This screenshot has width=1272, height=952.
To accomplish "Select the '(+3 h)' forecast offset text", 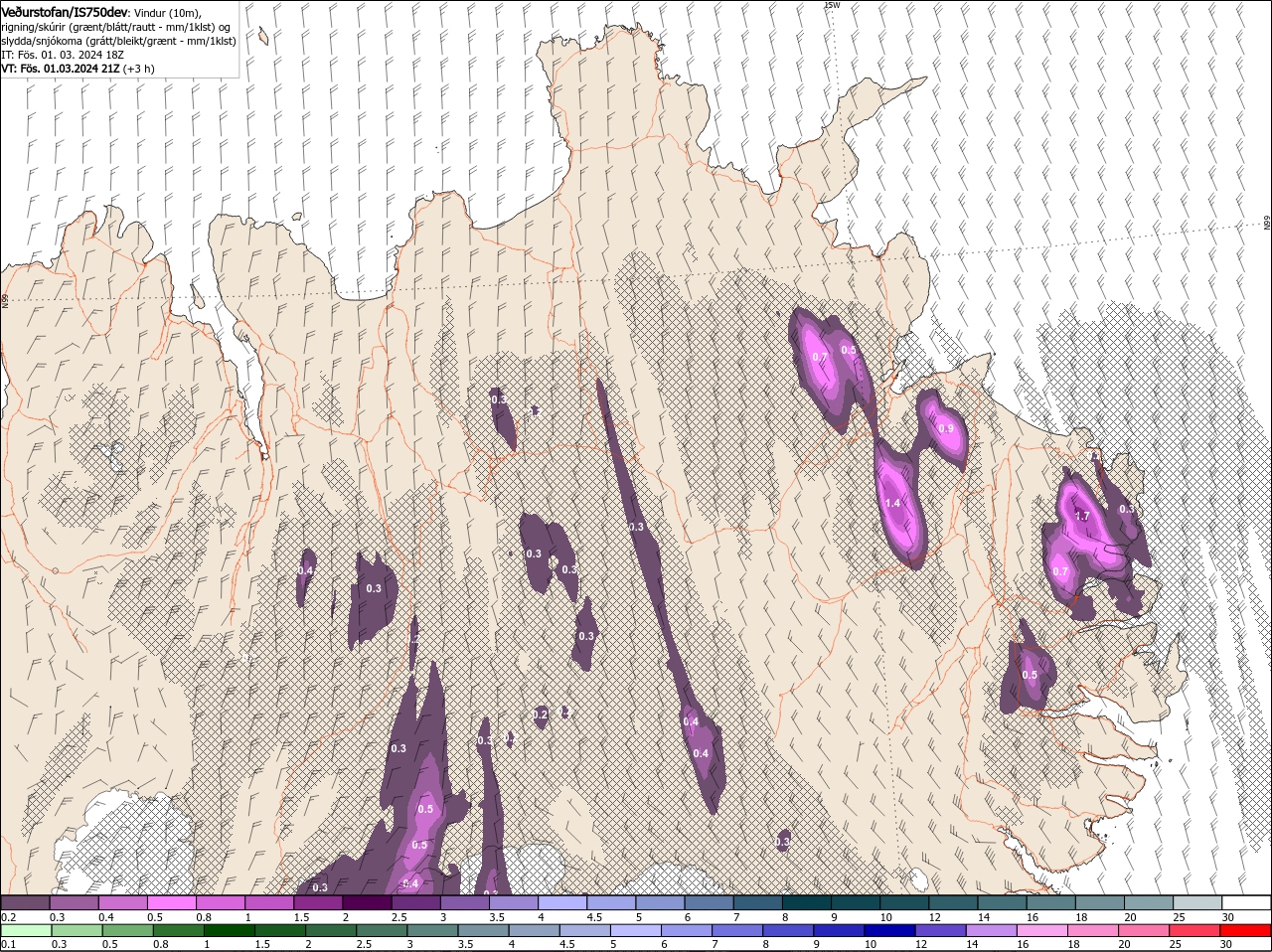I will click(x=139, y=69).
